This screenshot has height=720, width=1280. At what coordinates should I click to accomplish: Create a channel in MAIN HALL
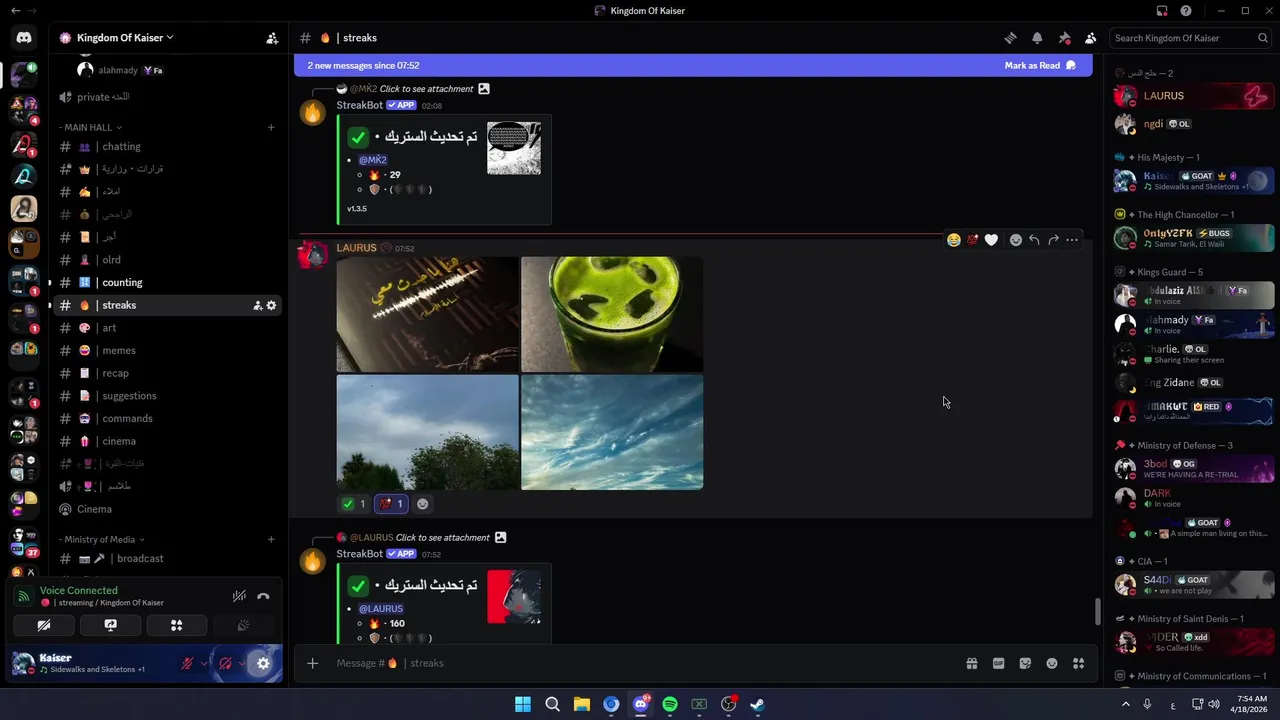(271, 128)
